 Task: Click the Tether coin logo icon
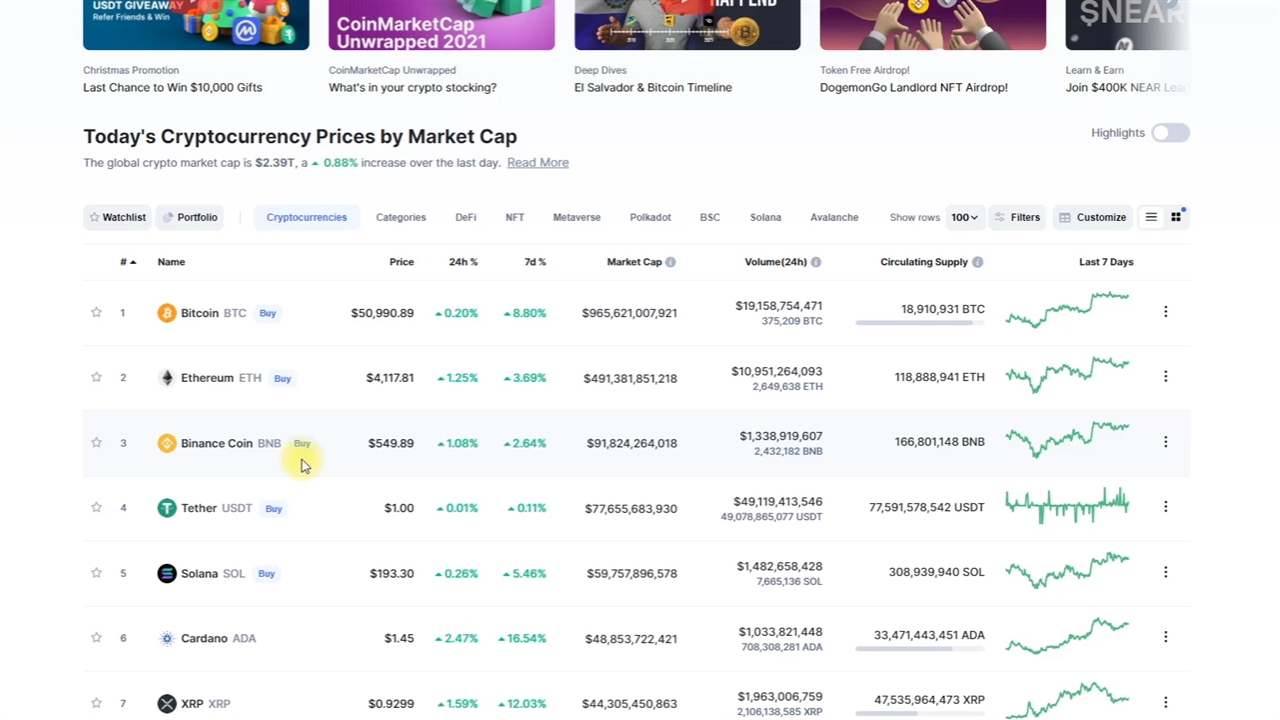point(167,508)
